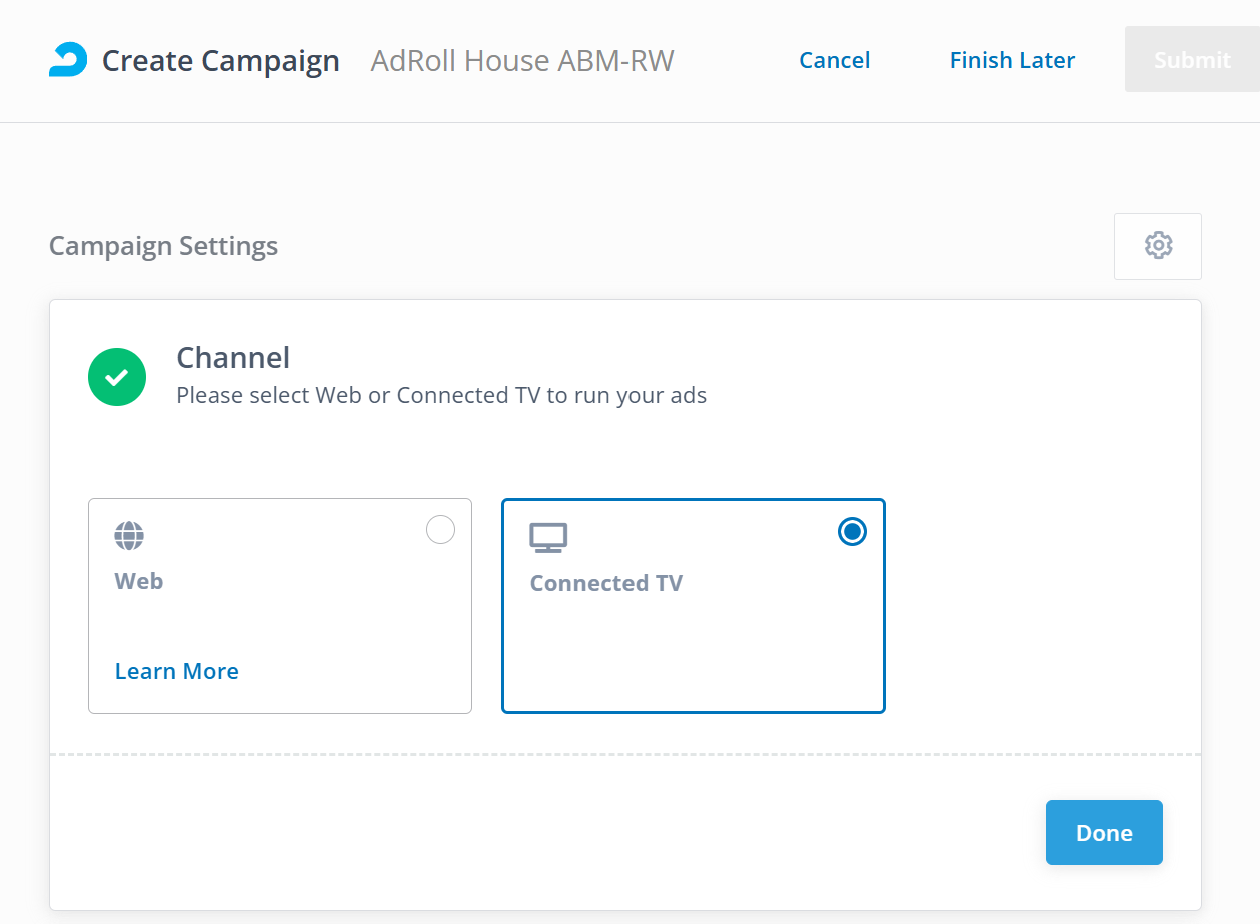1260x924 pixels.
Task: Click the Connected TV label text
Action: (606, 583)
